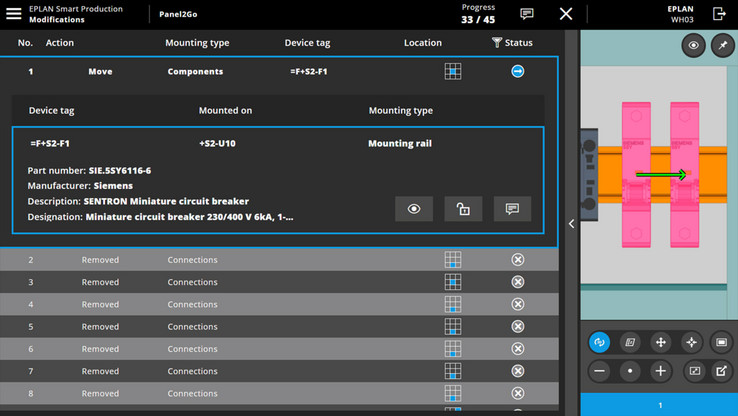Select the pan move arrows tool
Image resolution: width=738 pixels, height=416 pixels.
point(660,342)
